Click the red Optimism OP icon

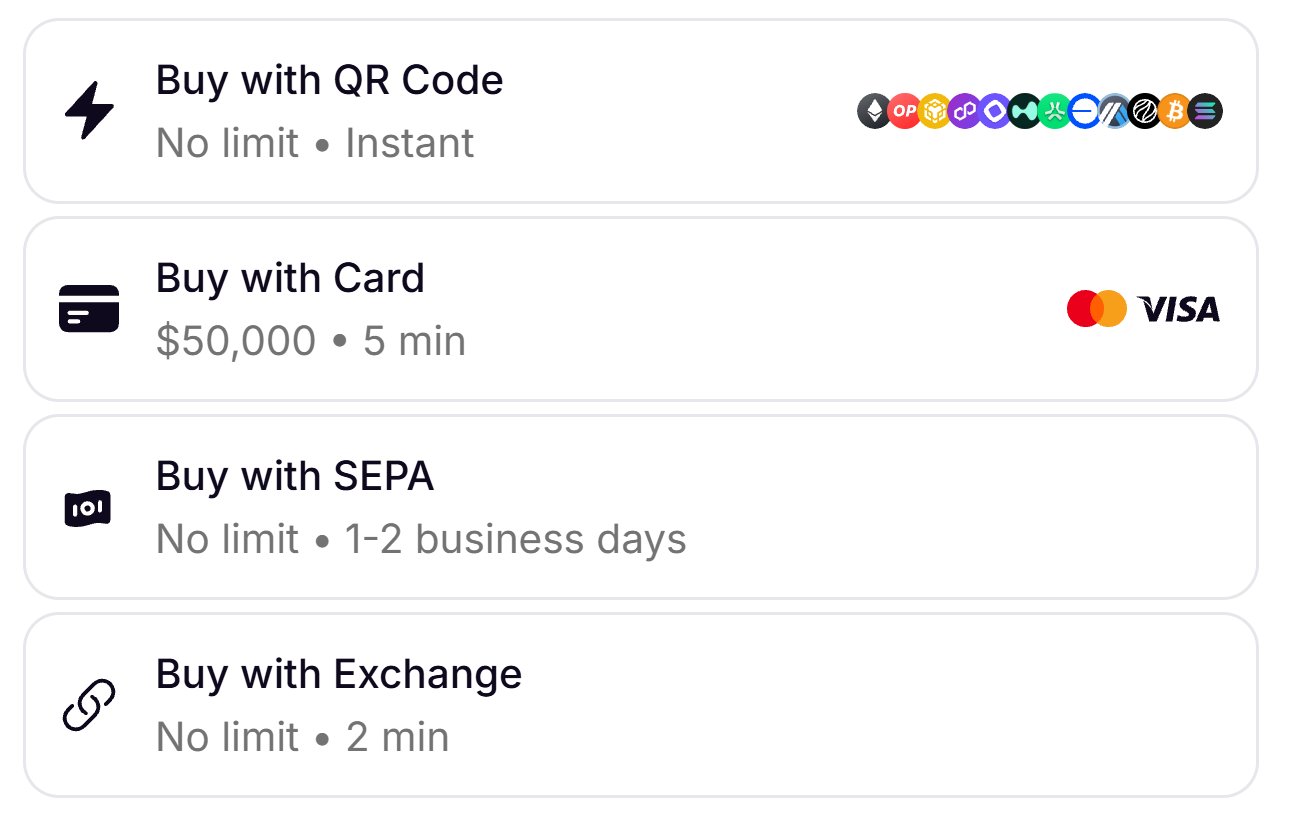click(x=904, y=112)
